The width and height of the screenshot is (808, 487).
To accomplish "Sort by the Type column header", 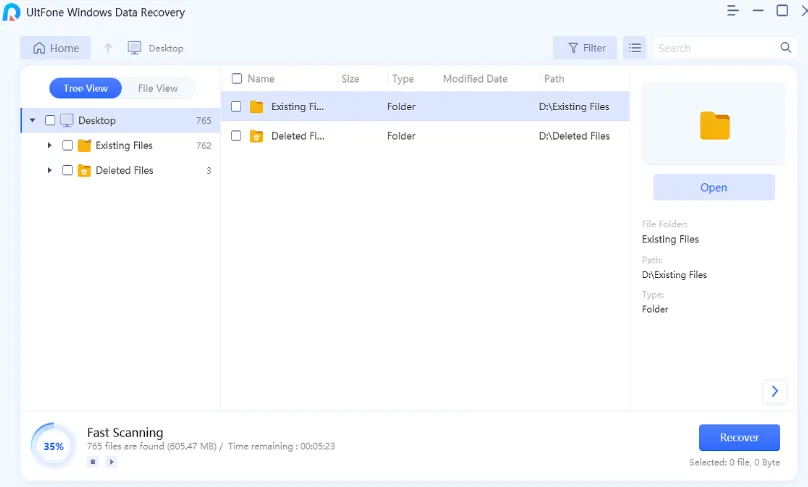I will tap(403, 79).
